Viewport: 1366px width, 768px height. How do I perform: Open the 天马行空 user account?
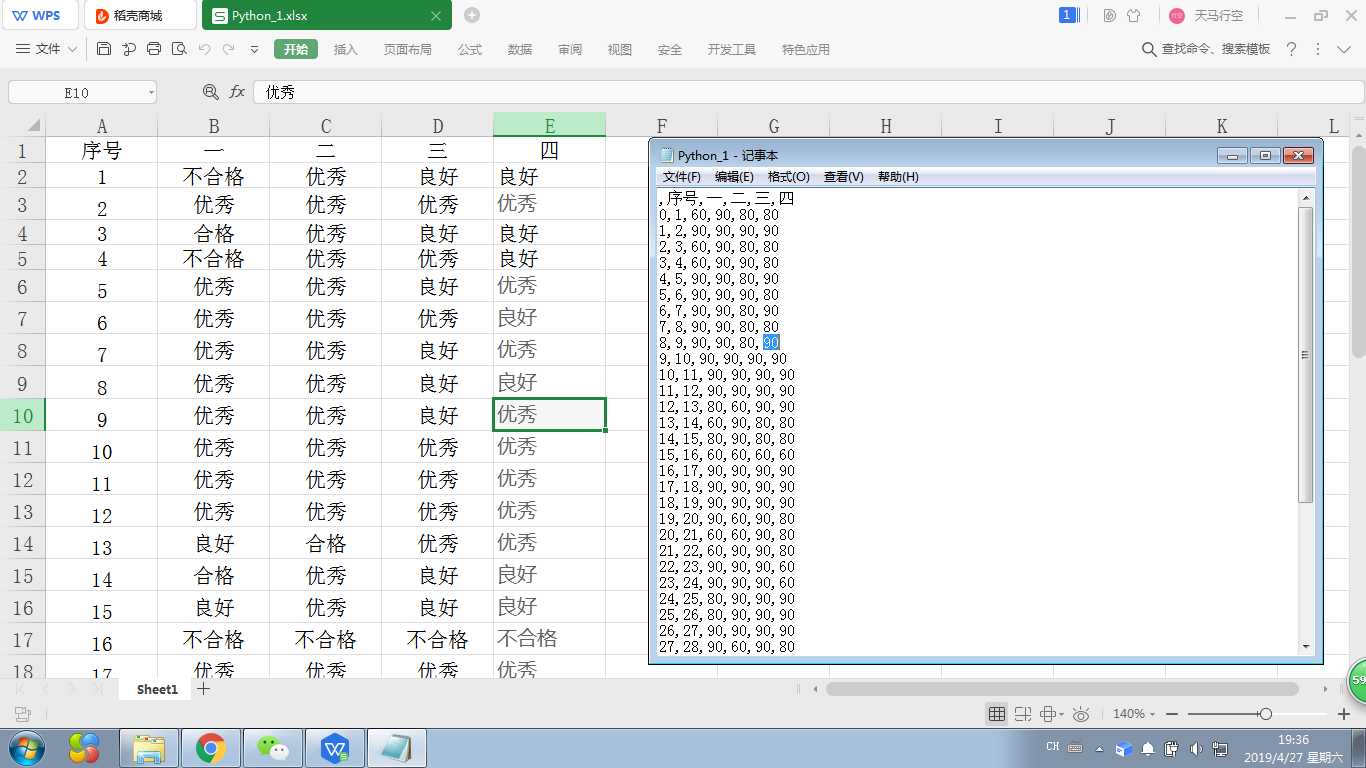coord(1207,15)
